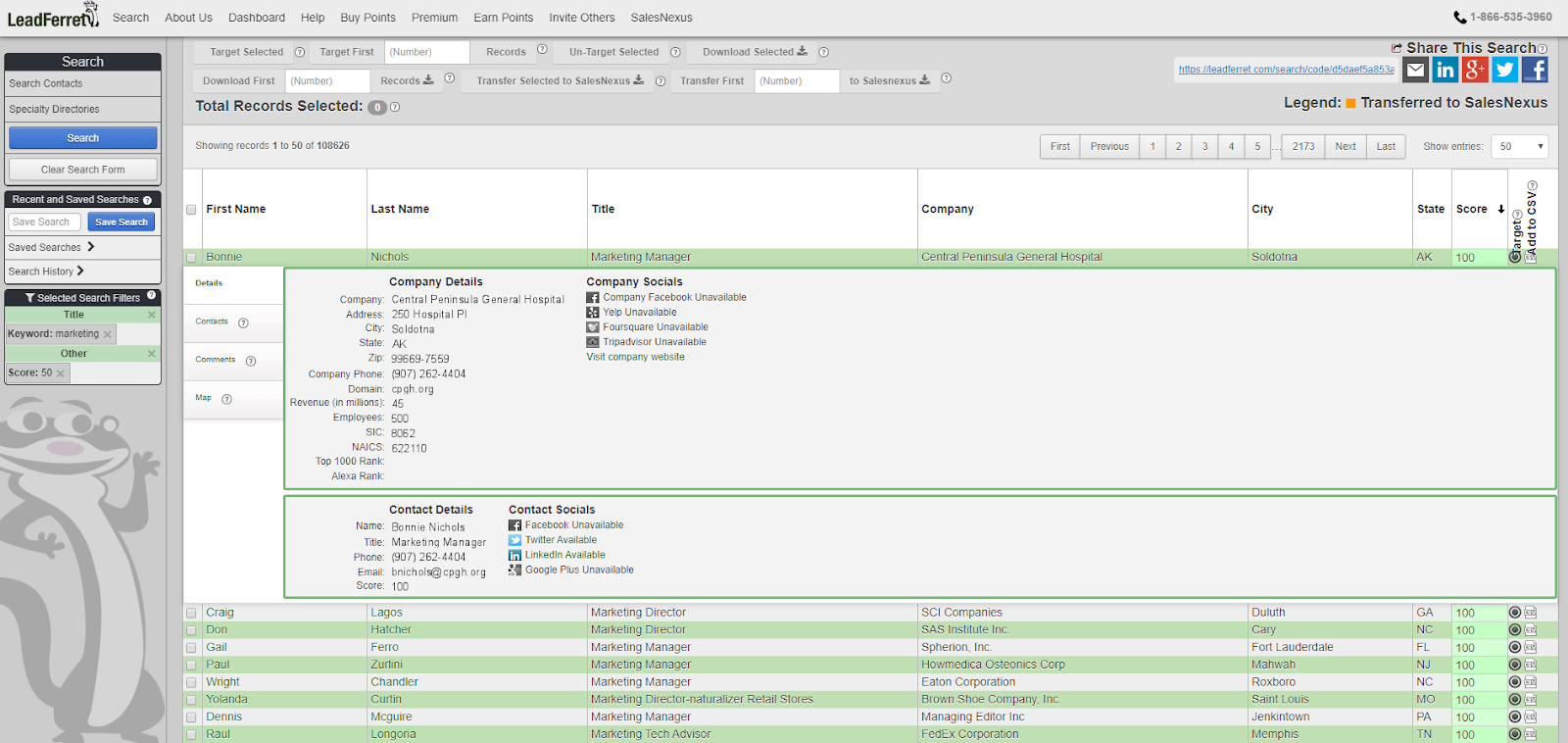Share this search on Facebook

[1535, 70]
